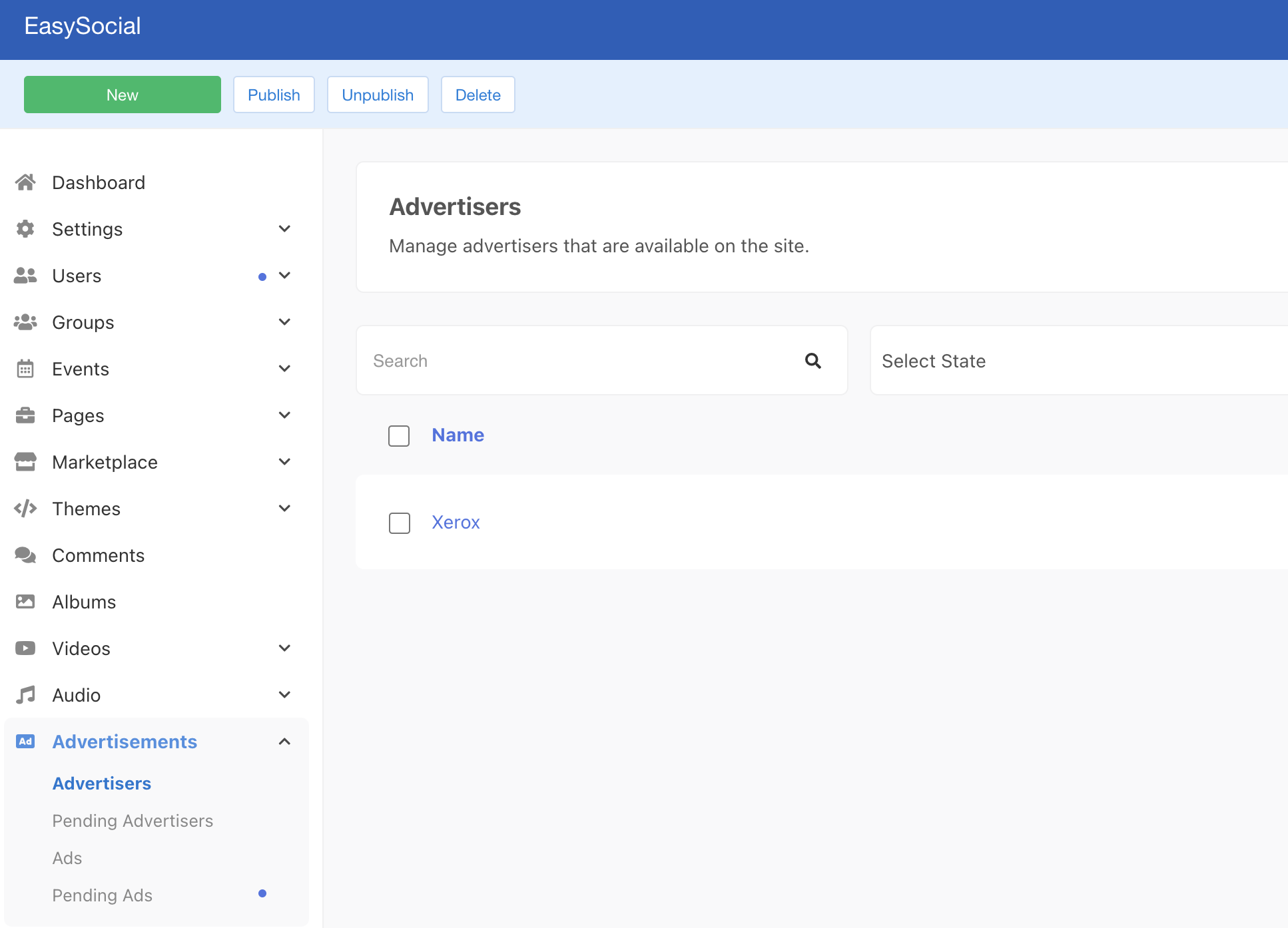This screenshot has width=1288, height=928.
Task: Click the Albums picture icon
Action: click(x=25, y=602)
